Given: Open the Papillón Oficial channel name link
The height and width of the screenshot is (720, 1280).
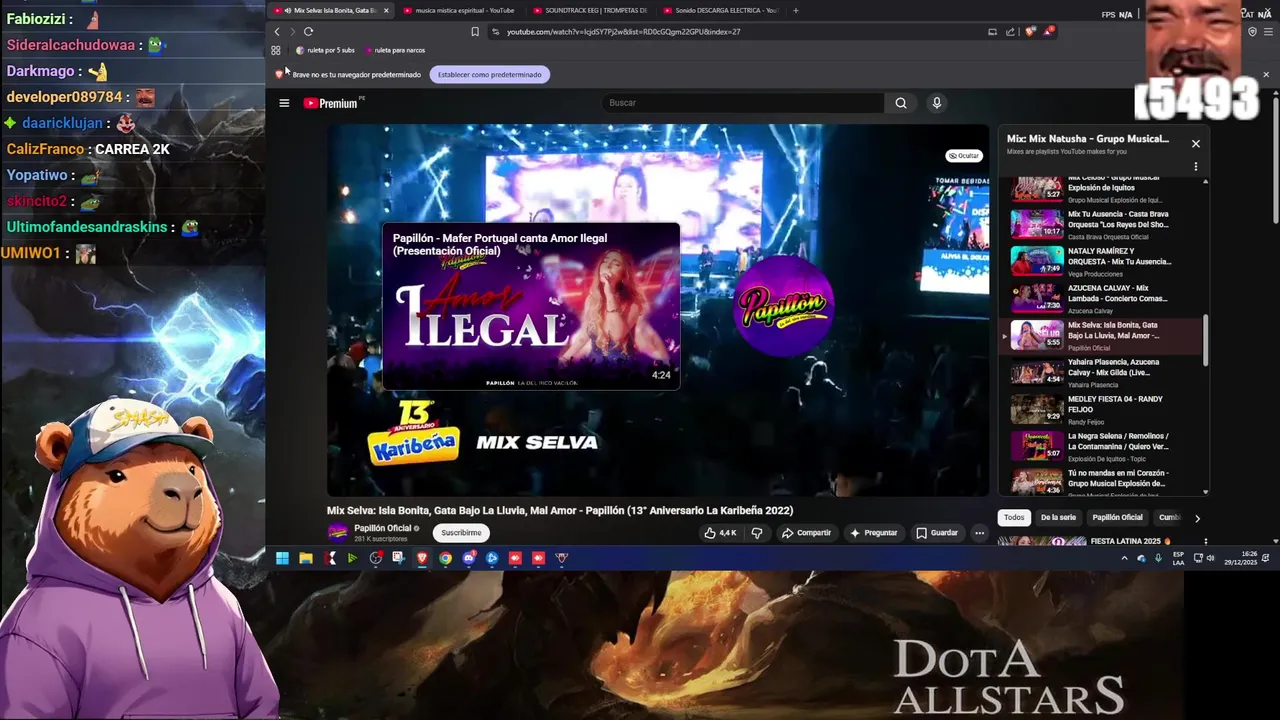Looking at the screenshot, I should pos(385,528).
